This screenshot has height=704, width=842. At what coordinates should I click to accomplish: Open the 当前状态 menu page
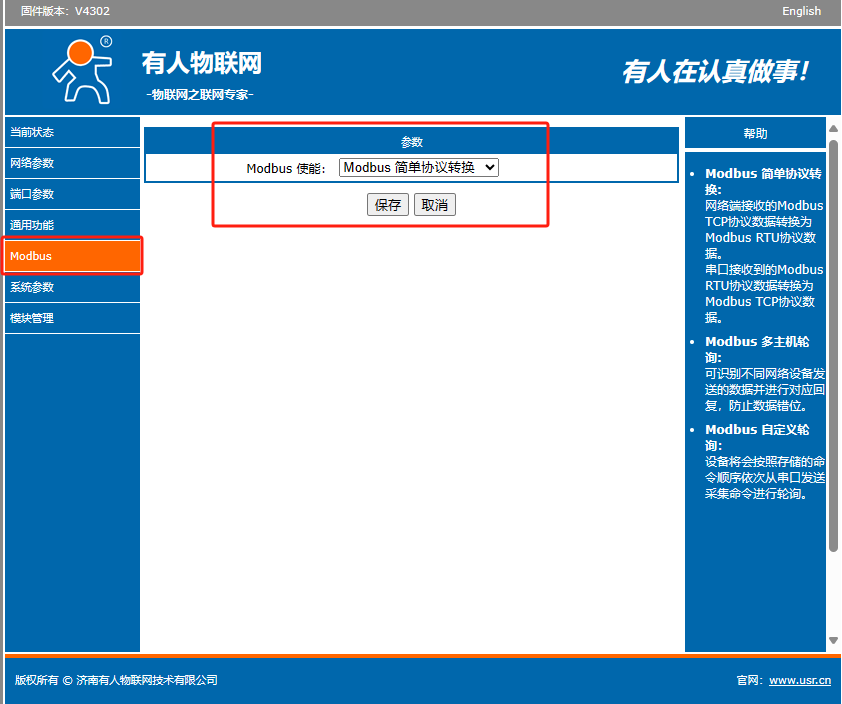point(72,132)
